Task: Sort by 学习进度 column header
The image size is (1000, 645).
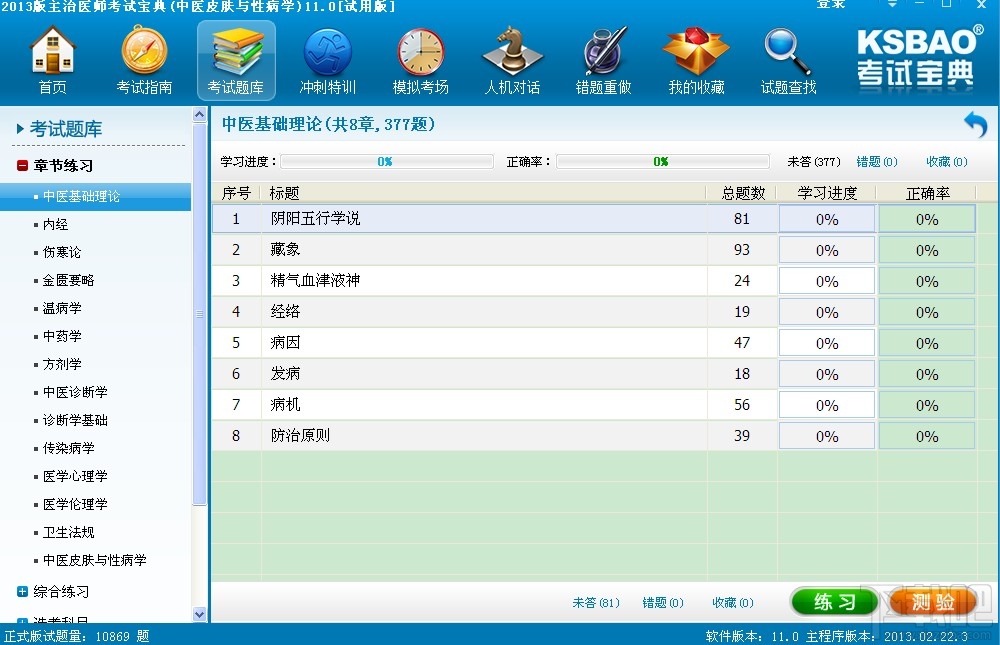Action: tap(827, 193)
